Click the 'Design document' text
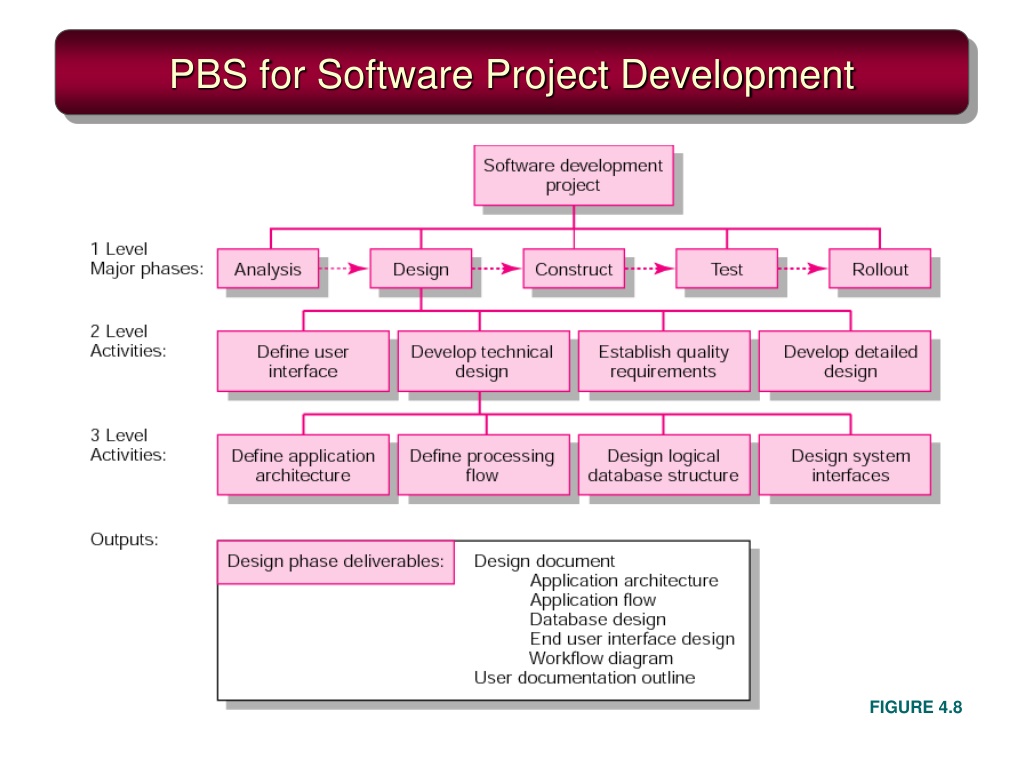The height and width of the screenshot is (768, 1024). tap(544, 561)
